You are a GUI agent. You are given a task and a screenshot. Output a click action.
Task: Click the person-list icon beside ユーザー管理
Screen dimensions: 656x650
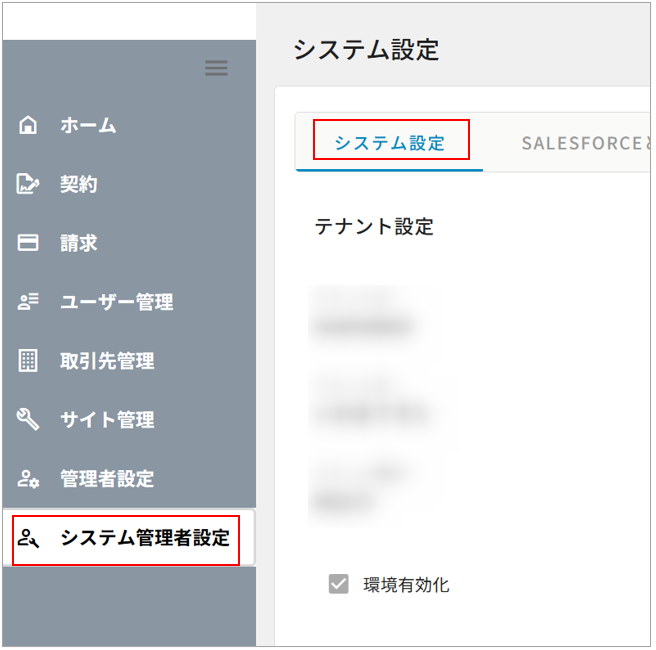28,302
